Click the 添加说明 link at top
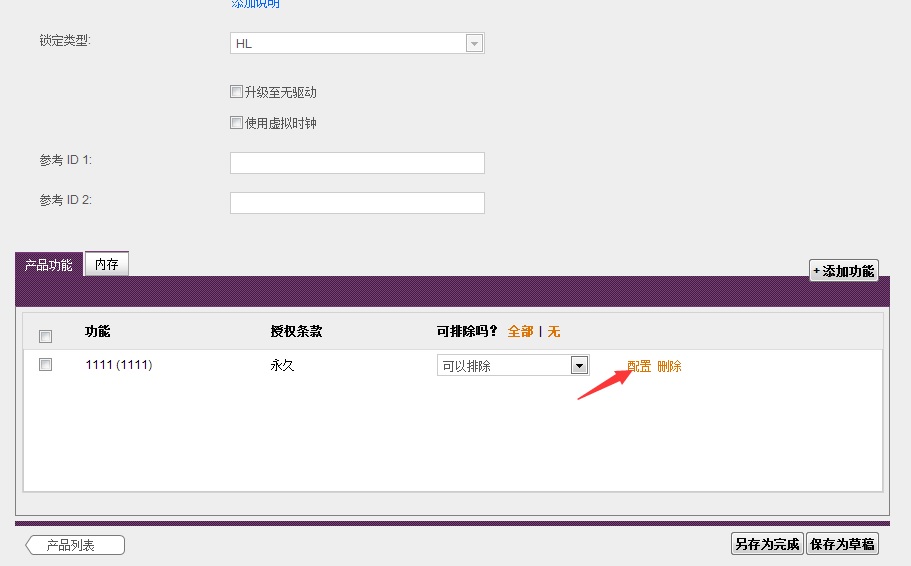The image size is (911, 566). tap(255, 4)
